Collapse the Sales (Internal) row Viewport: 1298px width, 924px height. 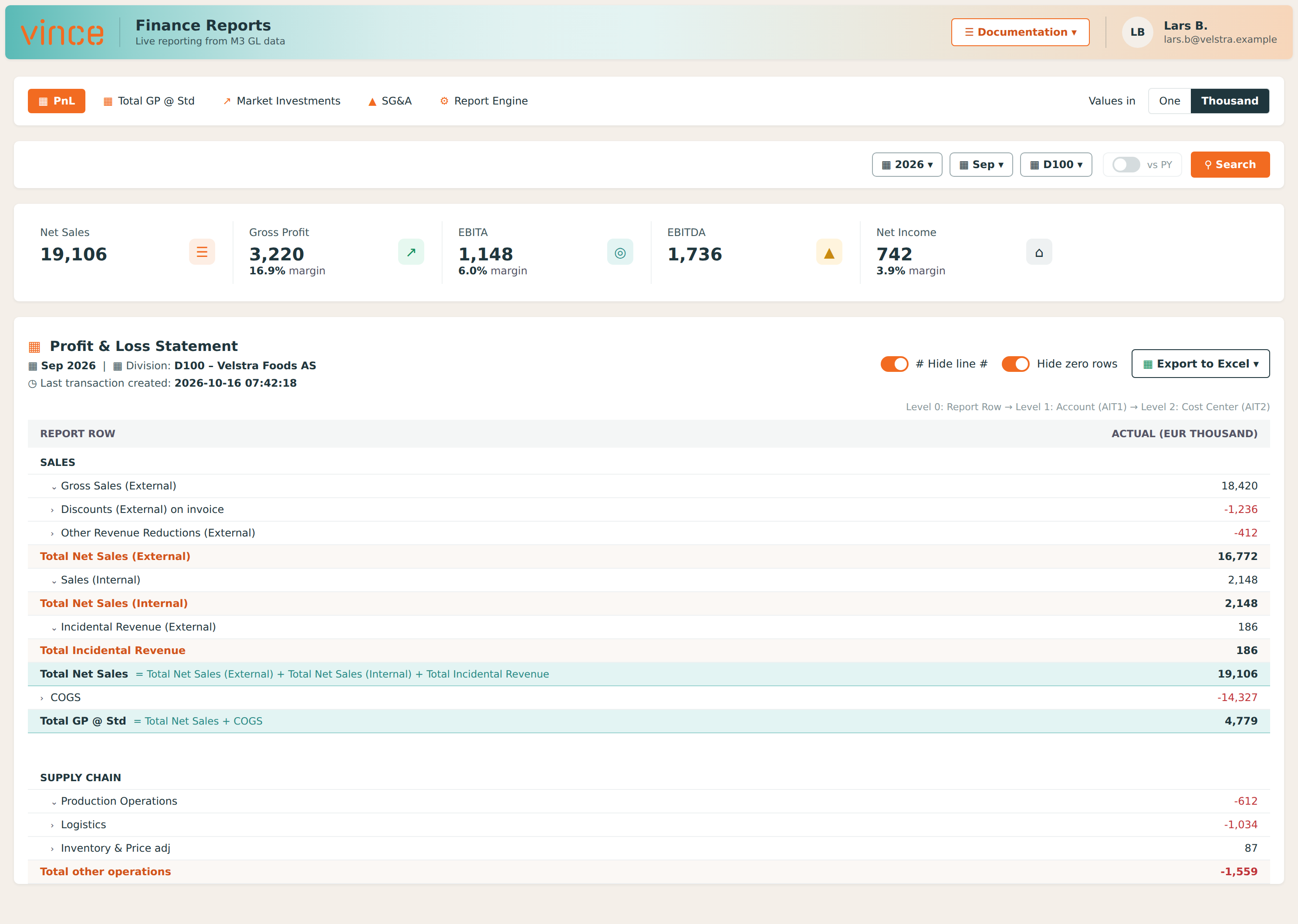[54, 581]
